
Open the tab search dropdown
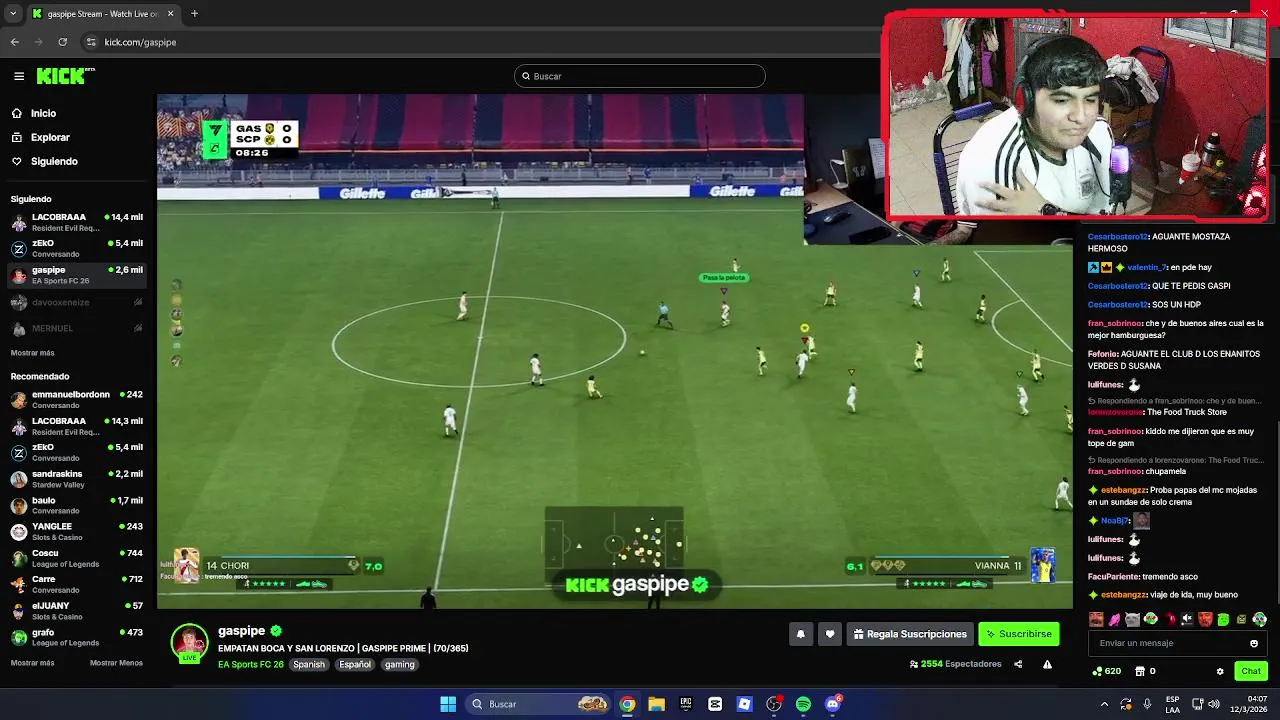[13, 14]
